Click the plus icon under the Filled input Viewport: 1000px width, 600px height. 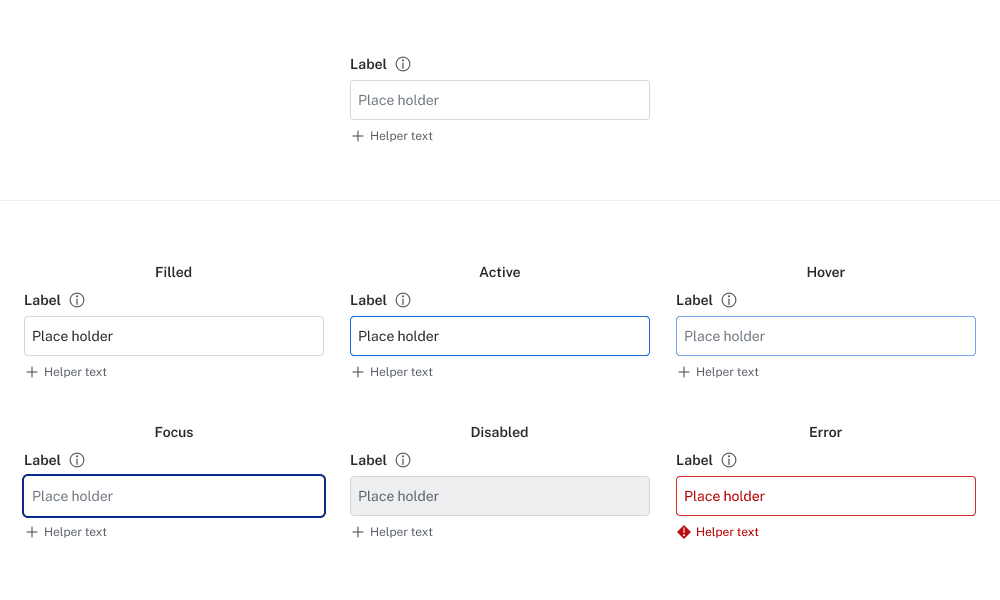click(x=32, y=372)
